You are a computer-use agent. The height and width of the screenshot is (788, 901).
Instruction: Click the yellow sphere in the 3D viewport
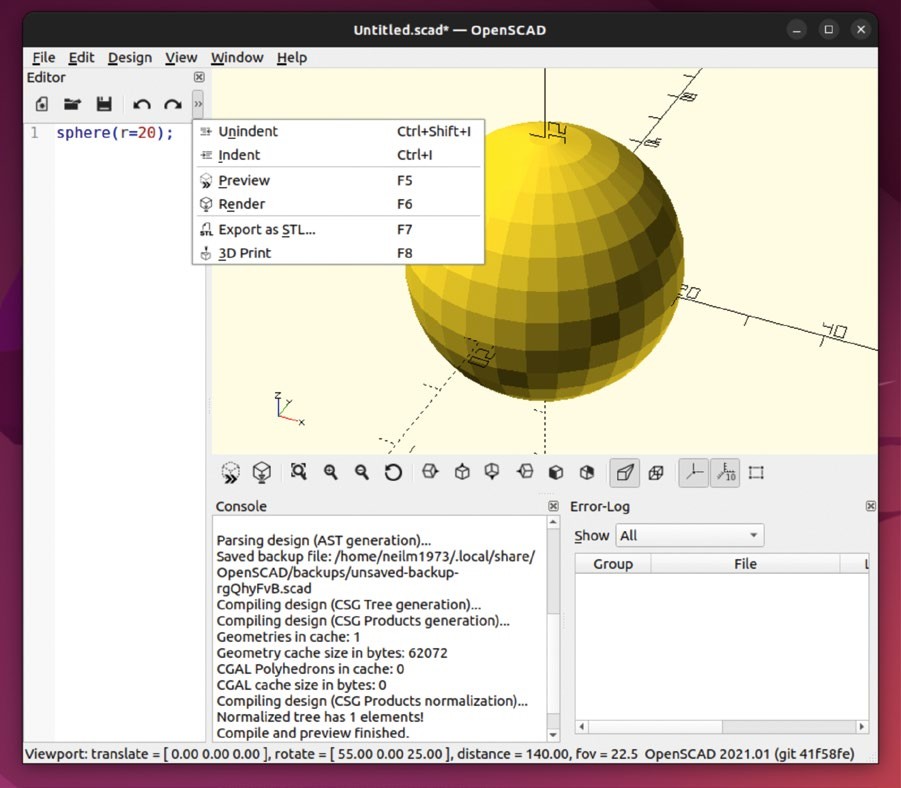(545, 262)
